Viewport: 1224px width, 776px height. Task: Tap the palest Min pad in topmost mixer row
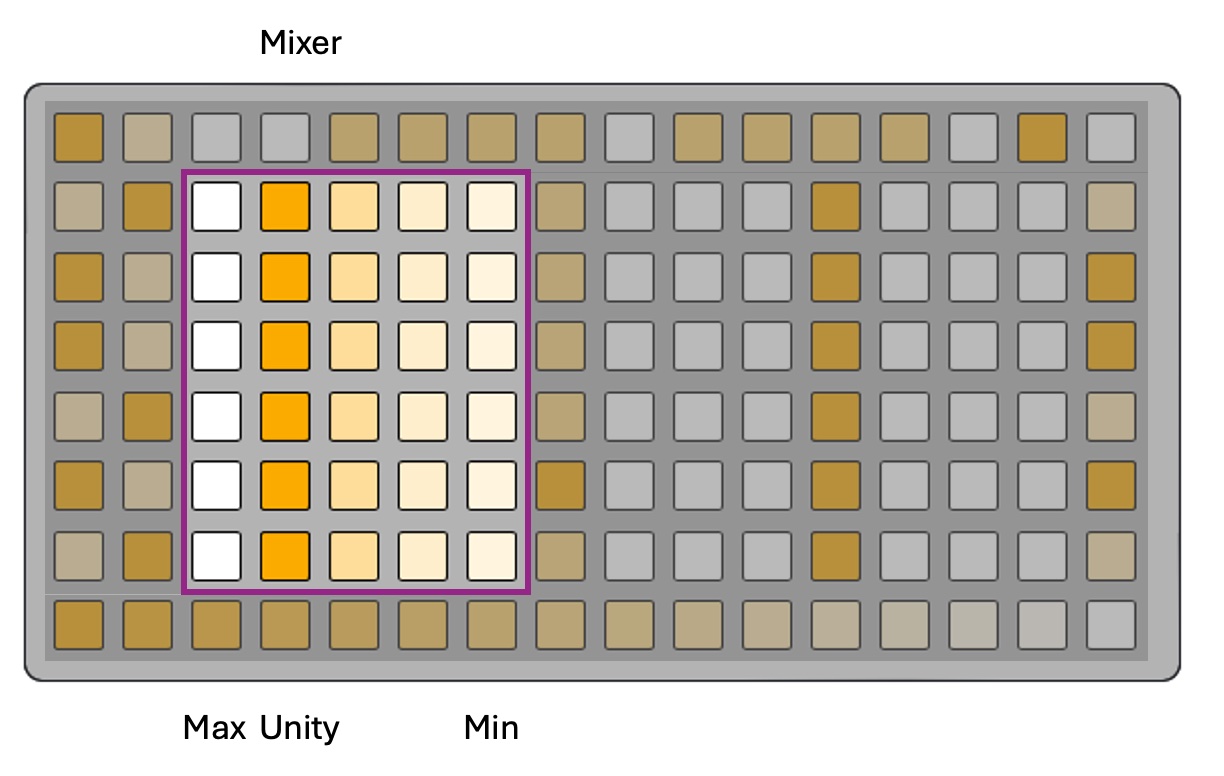pos(492,207)
